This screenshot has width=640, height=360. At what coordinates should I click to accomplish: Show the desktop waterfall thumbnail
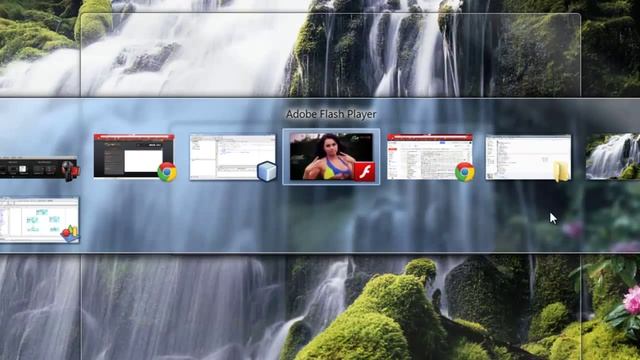click(x=613, y=157)
